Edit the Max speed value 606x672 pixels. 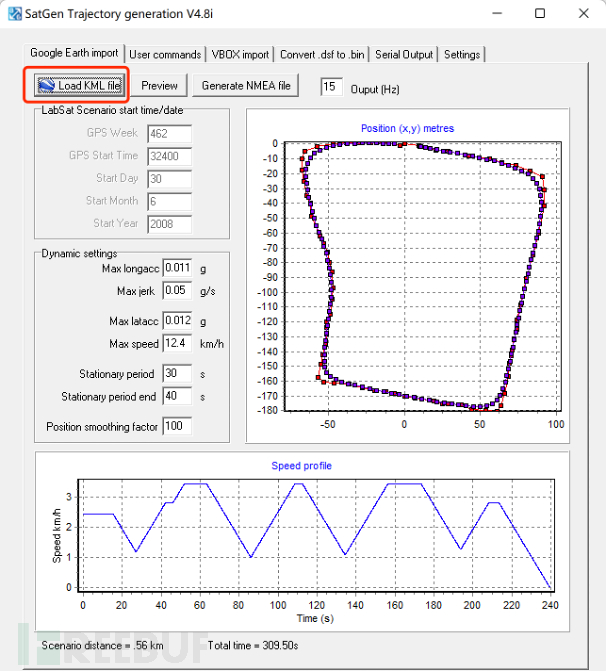click(177, 343)
